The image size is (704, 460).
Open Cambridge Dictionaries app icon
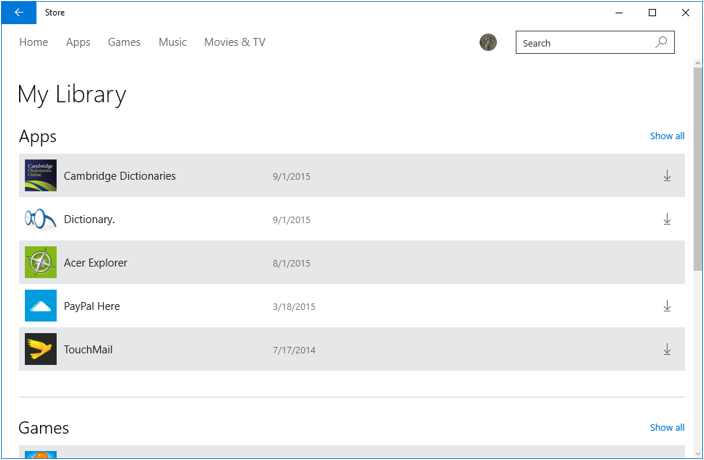41,175
